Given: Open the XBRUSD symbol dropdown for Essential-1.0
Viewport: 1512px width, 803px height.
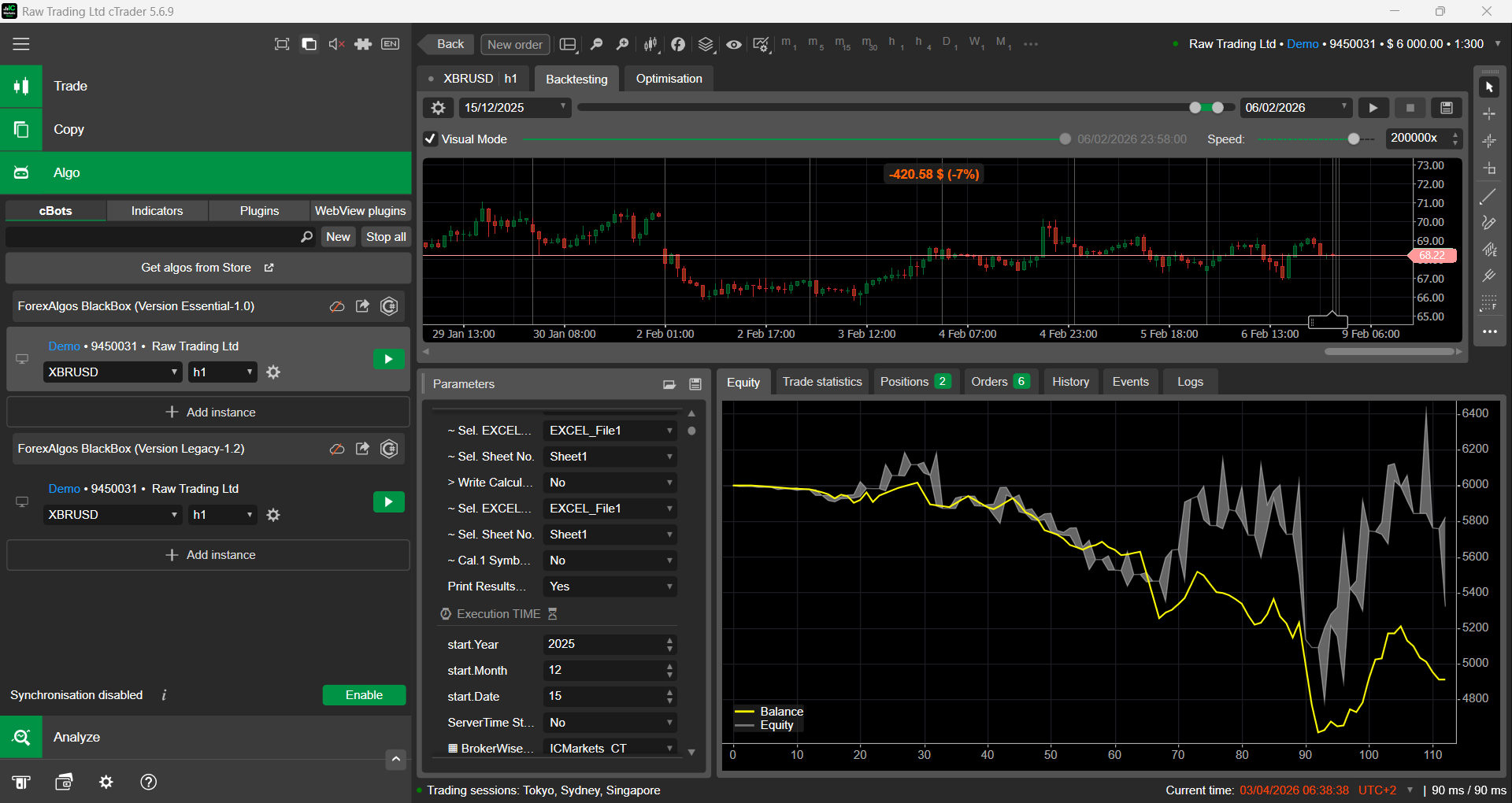Looking at the screenshot, I should (x=113, y=372).
